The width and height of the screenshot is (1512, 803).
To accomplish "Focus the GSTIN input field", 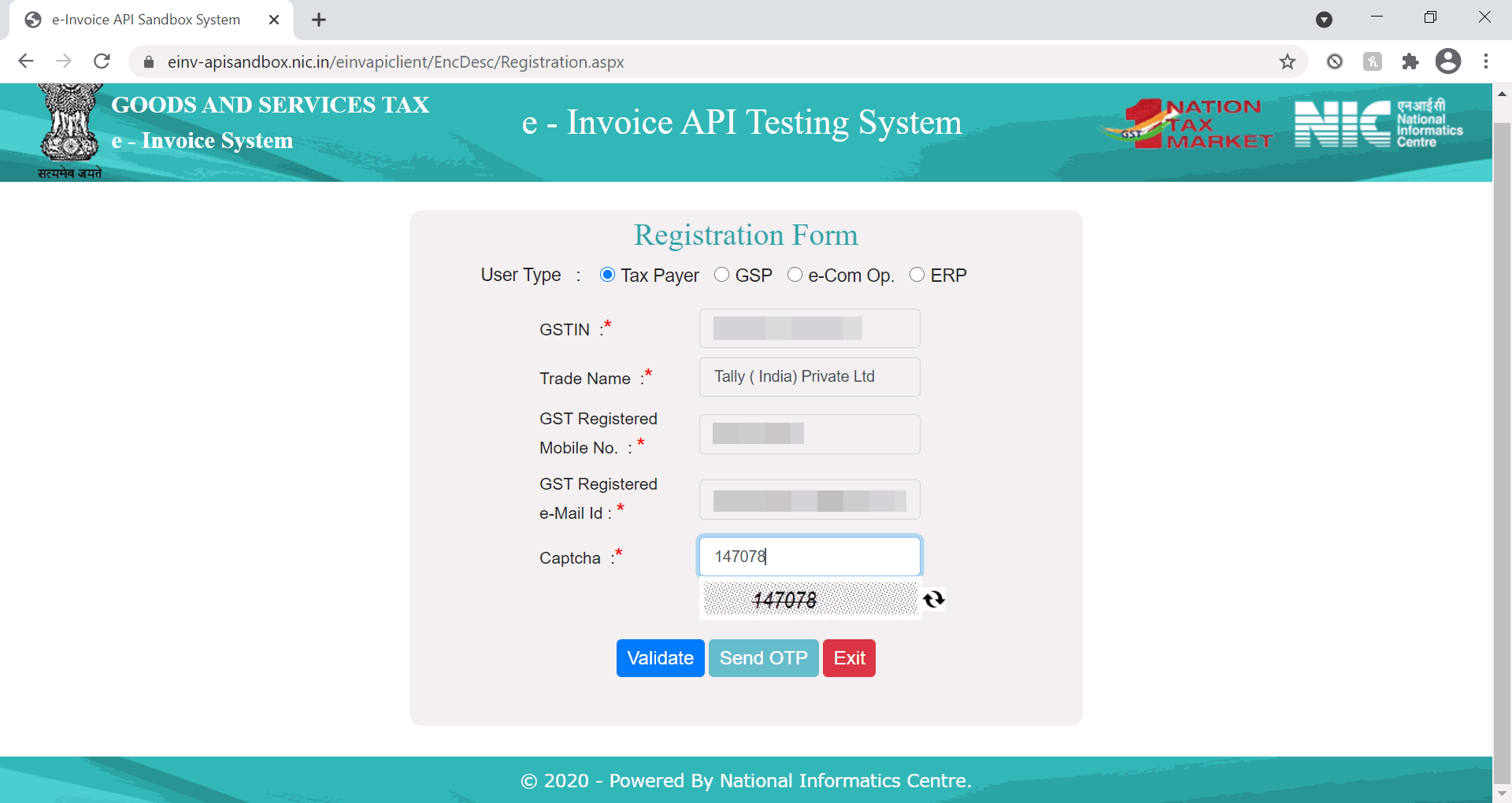I will click(810, 328).
